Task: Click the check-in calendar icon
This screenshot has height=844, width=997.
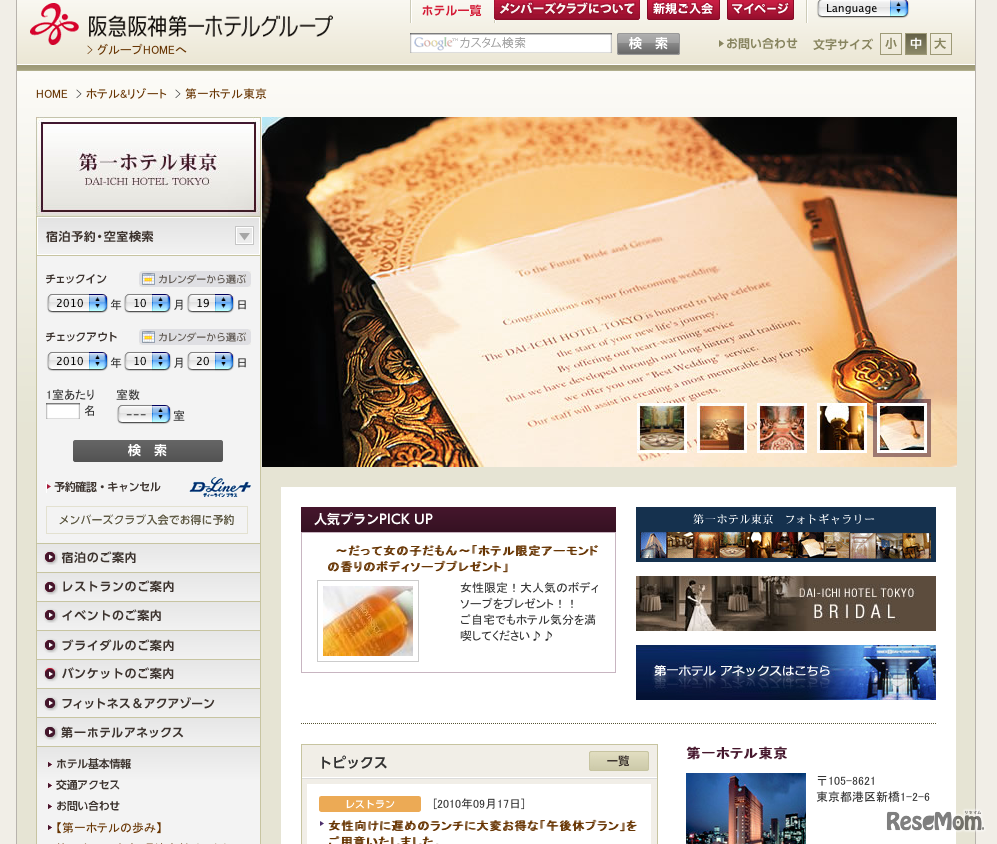Action: click(148, 279)
